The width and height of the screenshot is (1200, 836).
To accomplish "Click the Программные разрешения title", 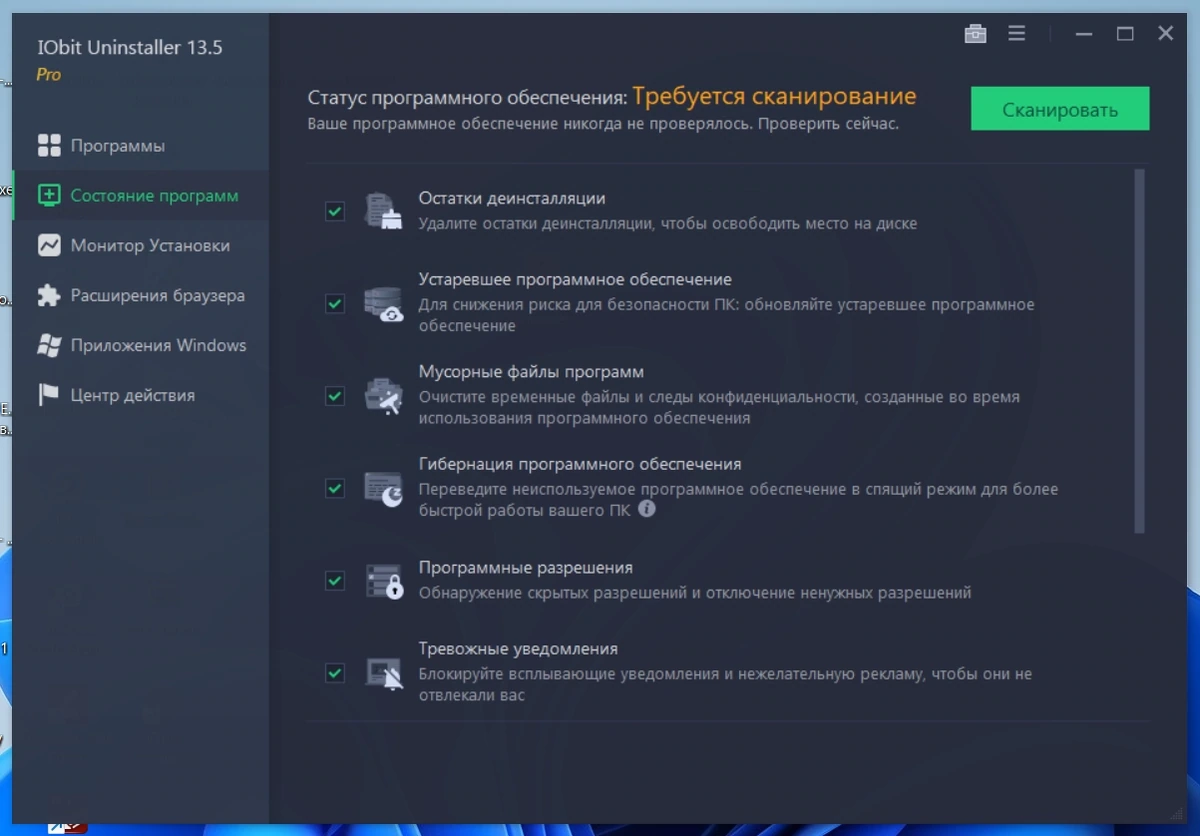I will point(526,568).
